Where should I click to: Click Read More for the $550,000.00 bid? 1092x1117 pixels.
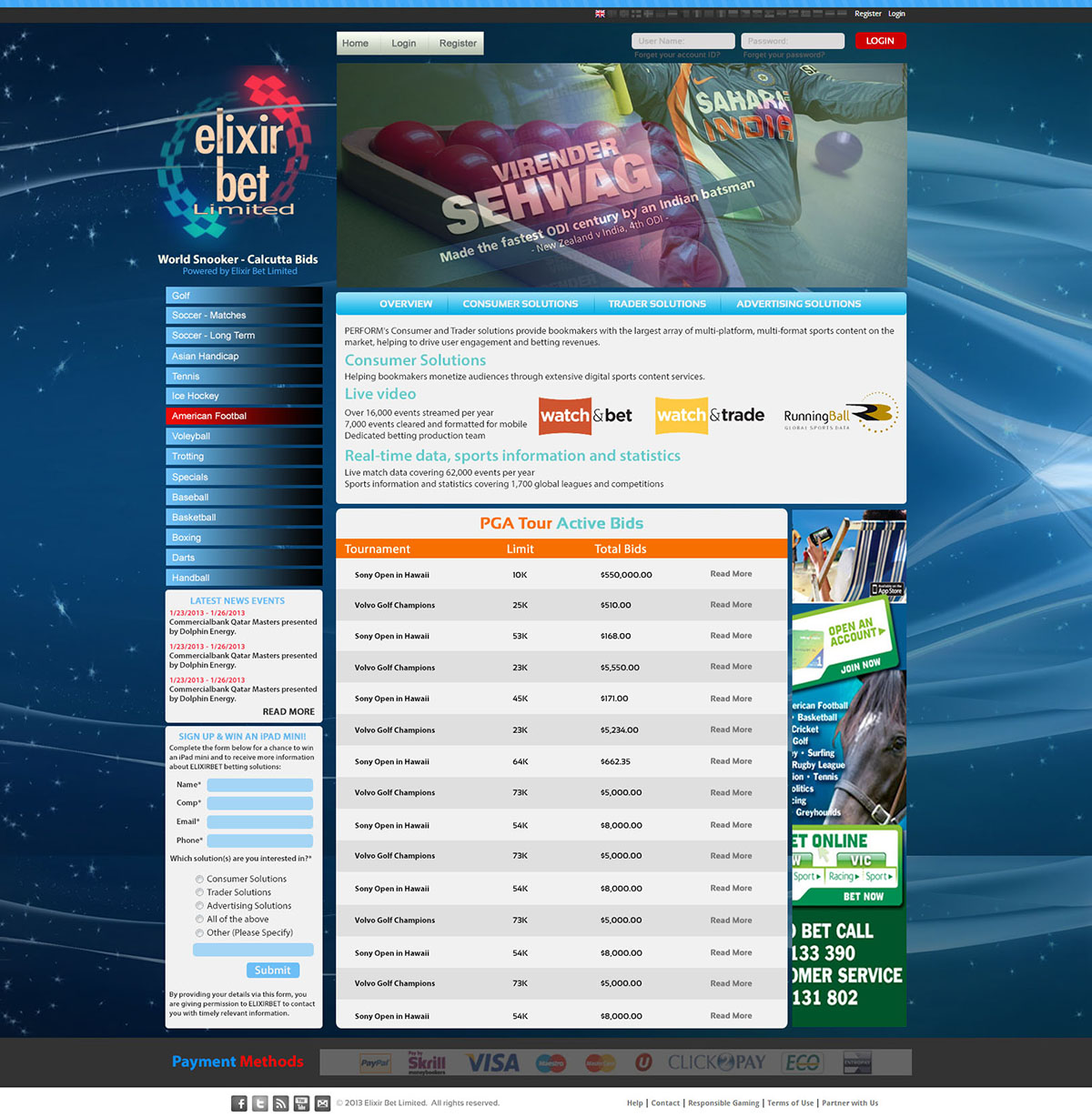click(x=731, y=574)
